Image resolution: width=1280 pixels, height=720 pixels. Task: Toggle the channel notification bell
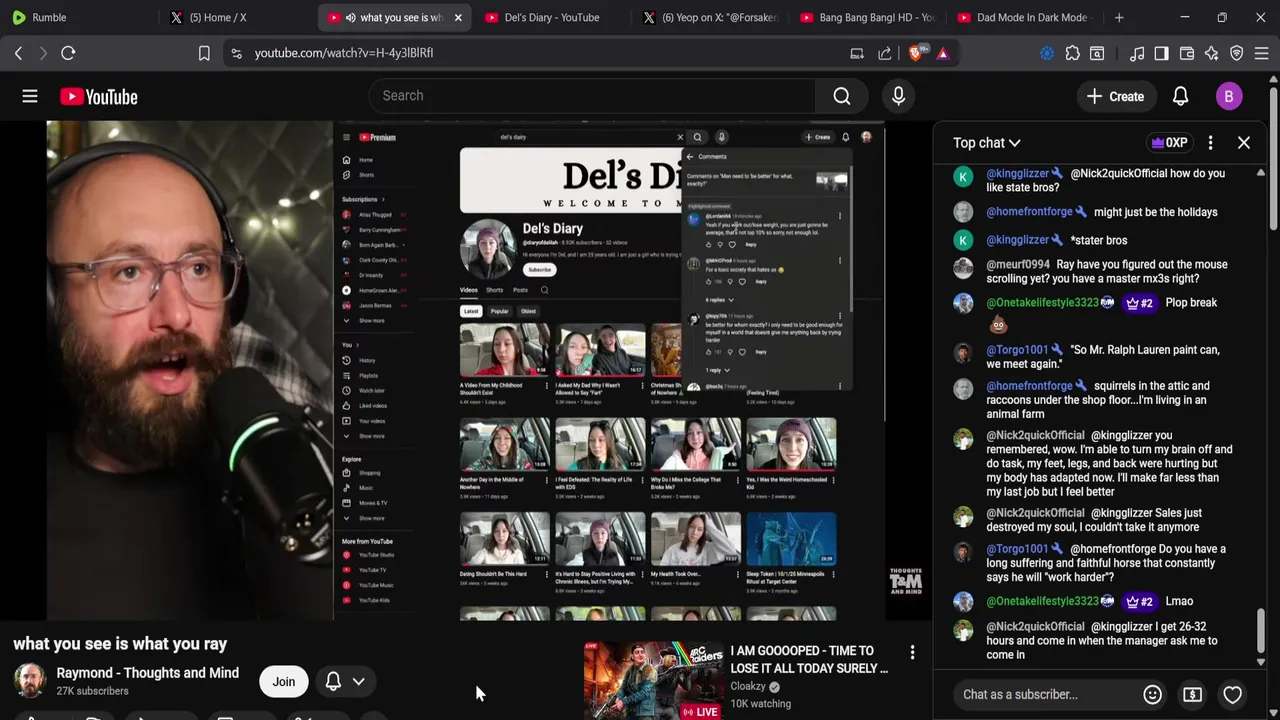[333, 681]
